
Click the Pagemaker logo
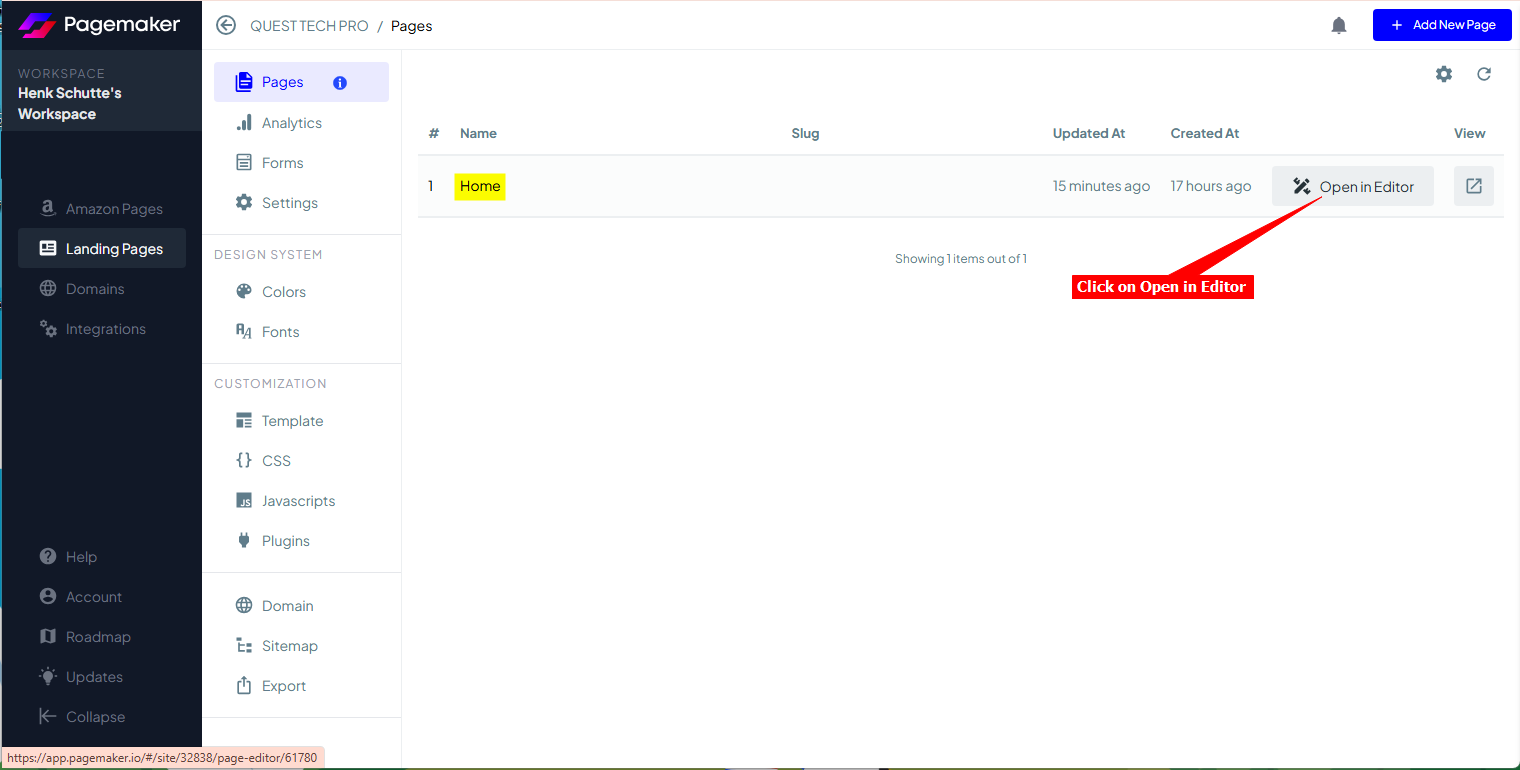coord(99,25)
